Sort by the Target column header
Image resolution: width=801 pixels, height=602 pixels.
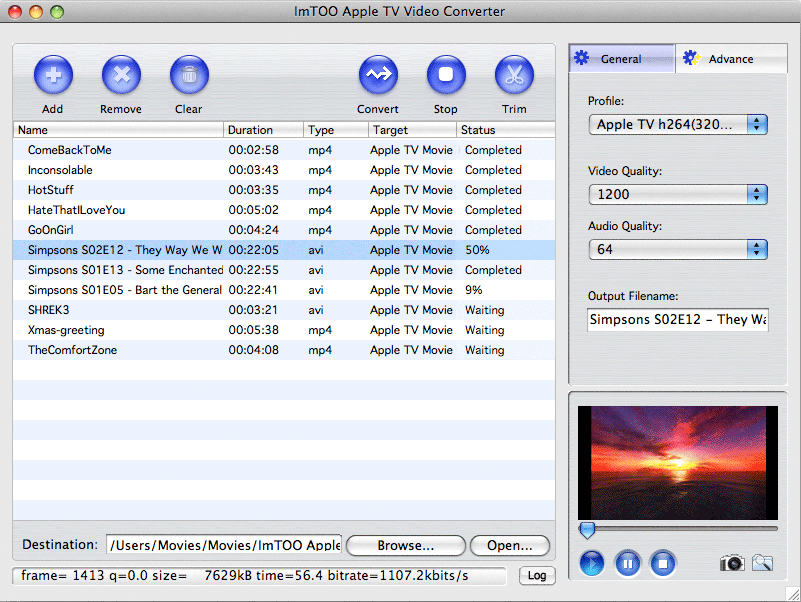point(412,130)
